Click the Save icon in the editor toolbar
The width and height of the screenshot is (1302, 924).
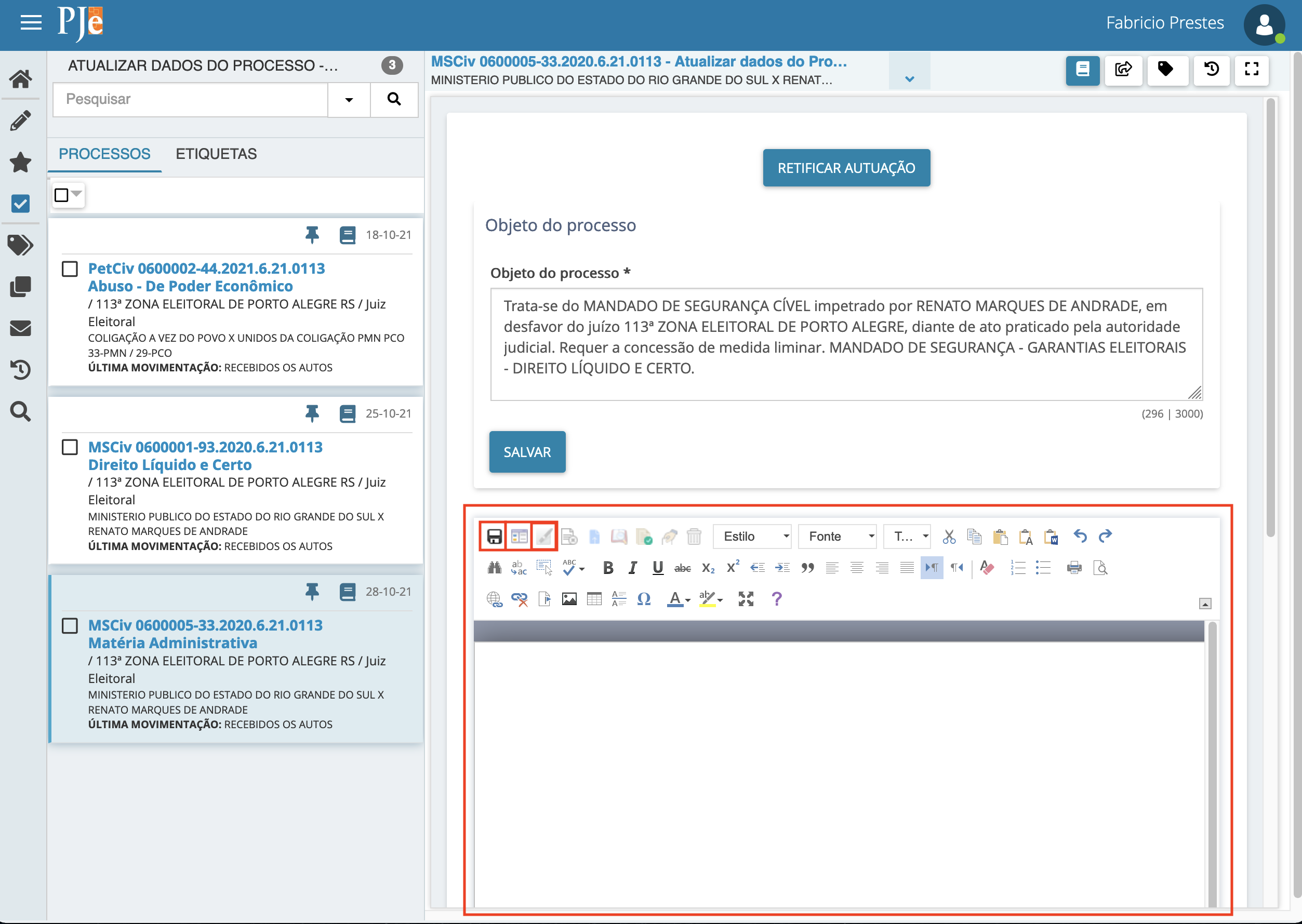point(494,537)
